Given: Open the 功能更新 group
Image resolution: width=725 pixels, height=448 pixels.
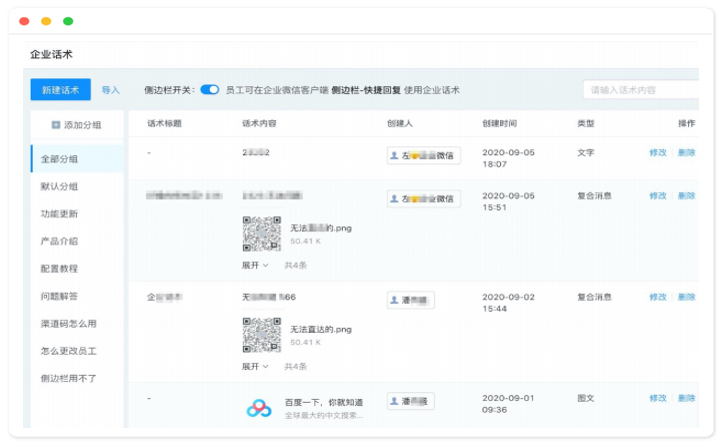Looking at the screenshot, I should pyautogui.click(x=60, y=214).
